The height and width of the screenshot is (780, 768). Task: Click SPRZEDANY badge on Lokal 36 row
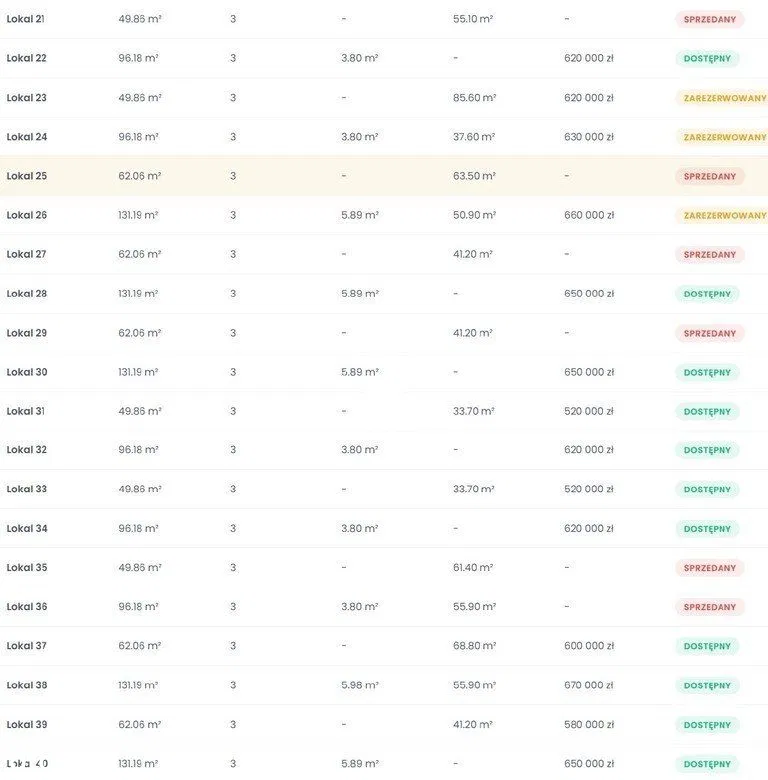pos(710,607)
